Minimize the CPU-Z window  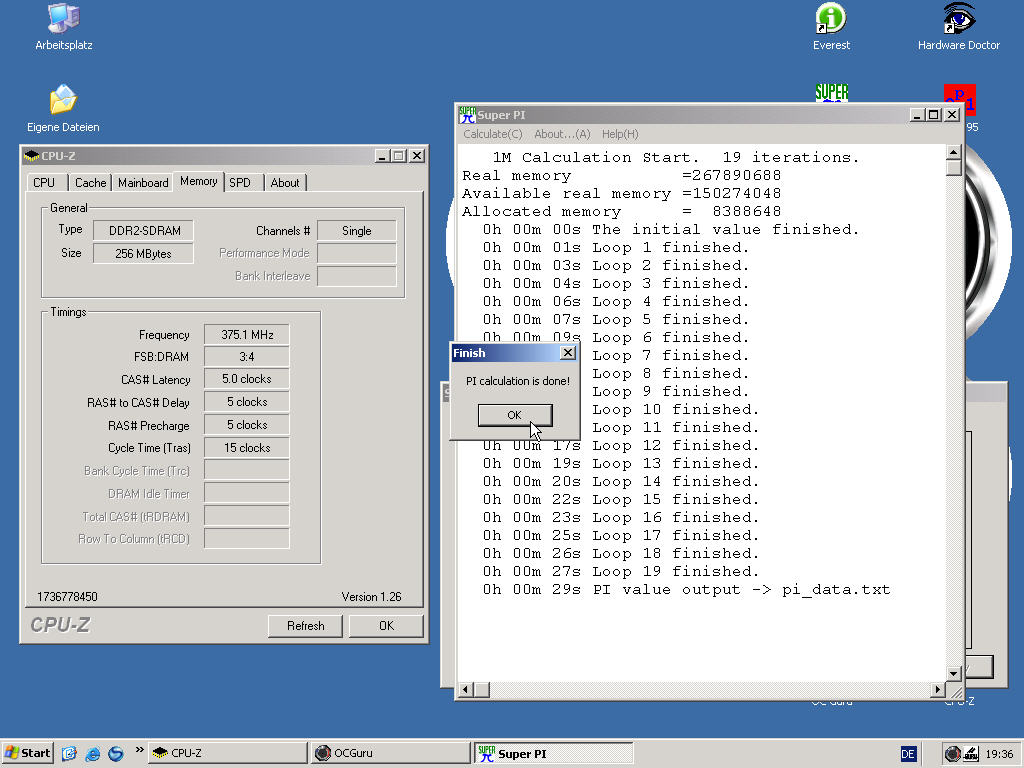click(383, 156)
